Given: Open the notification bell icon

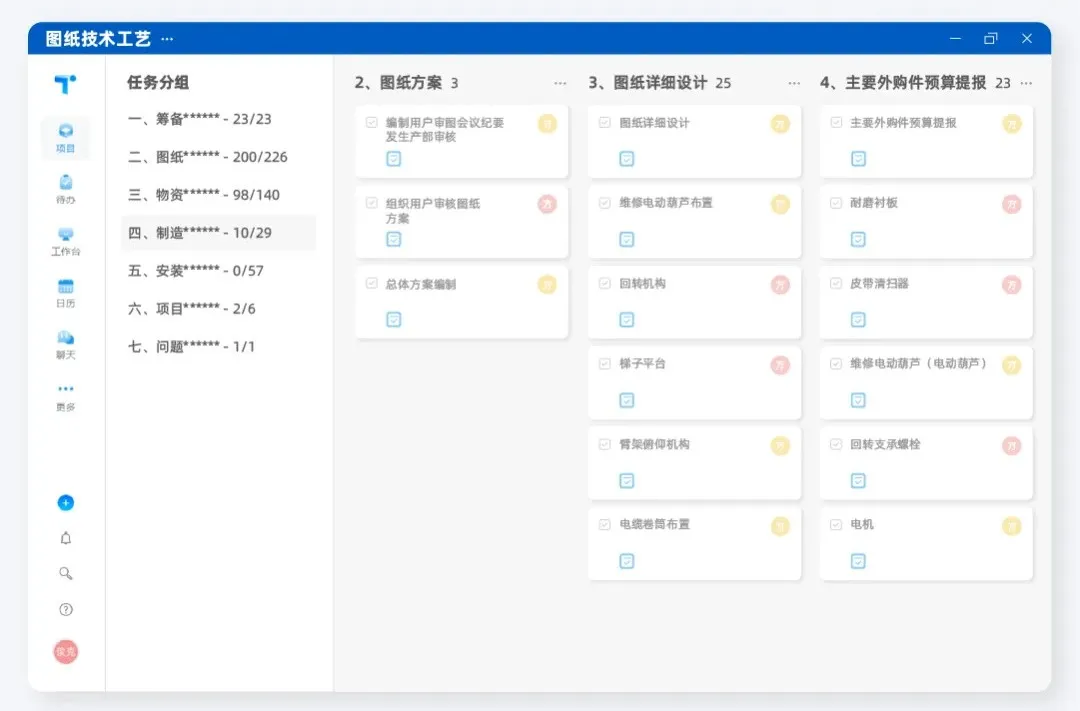Looking at the screenshot, I should [x=65, y=538].
